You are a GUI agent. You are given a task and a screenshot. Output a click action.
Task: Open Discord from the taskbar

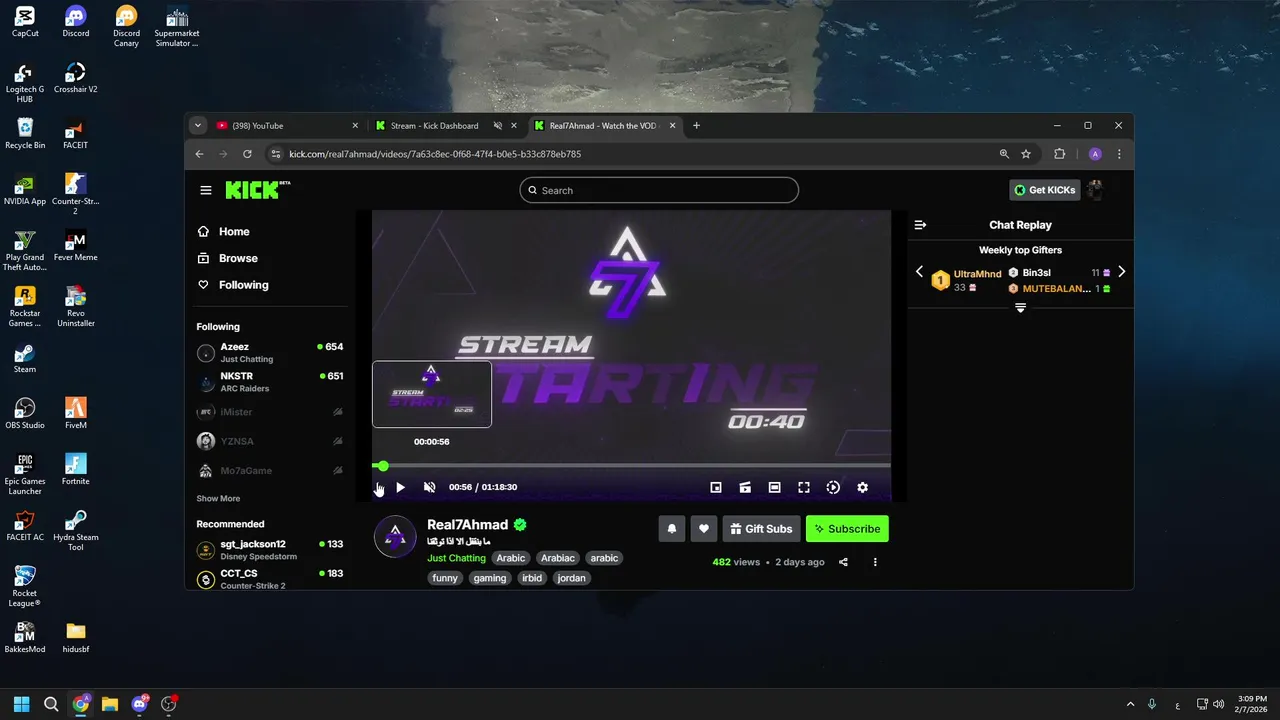pos(139,704)
